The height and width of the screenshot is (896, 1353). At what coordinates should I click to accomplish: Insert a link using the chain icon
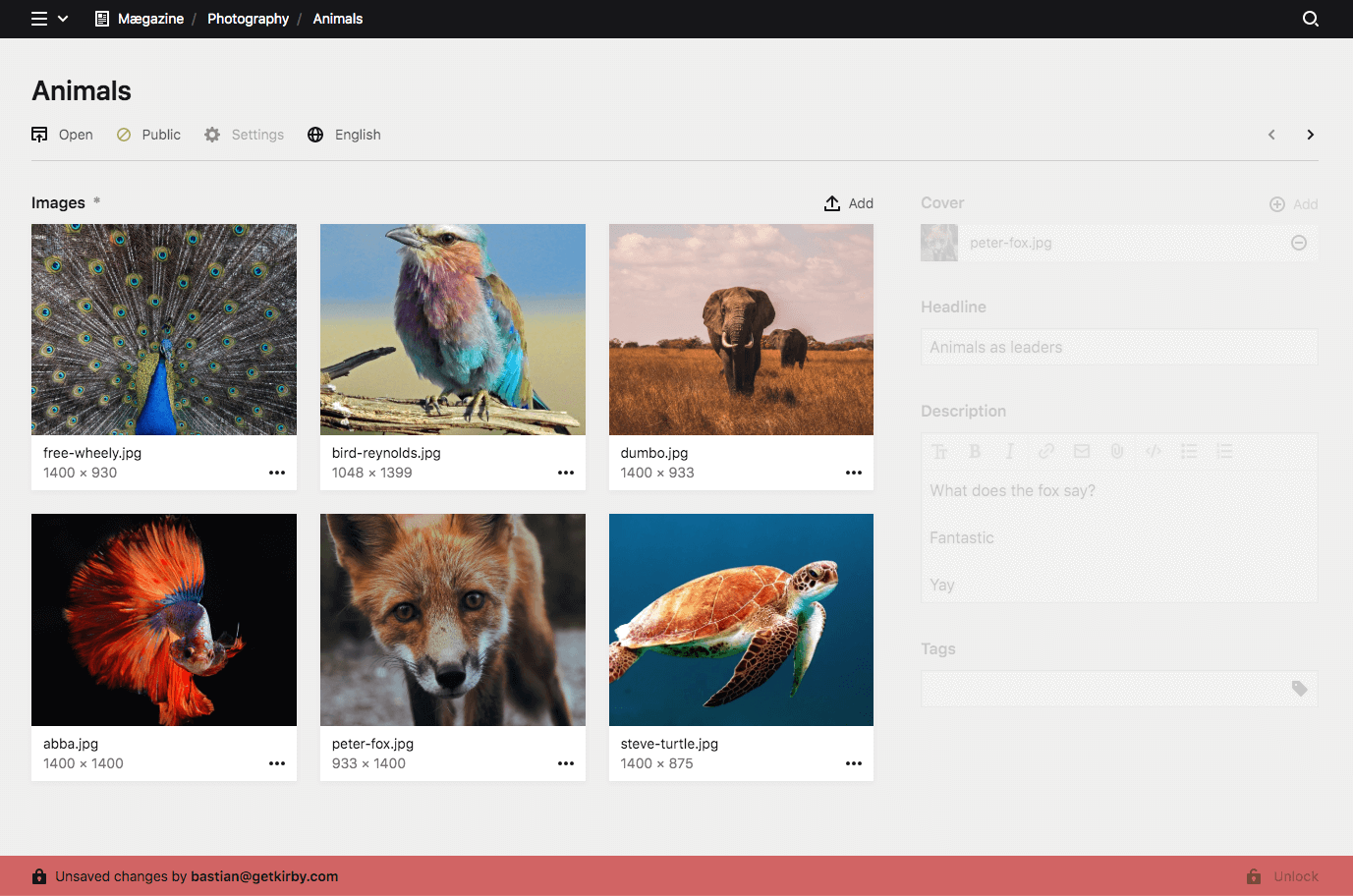(x=1045, y=451)
